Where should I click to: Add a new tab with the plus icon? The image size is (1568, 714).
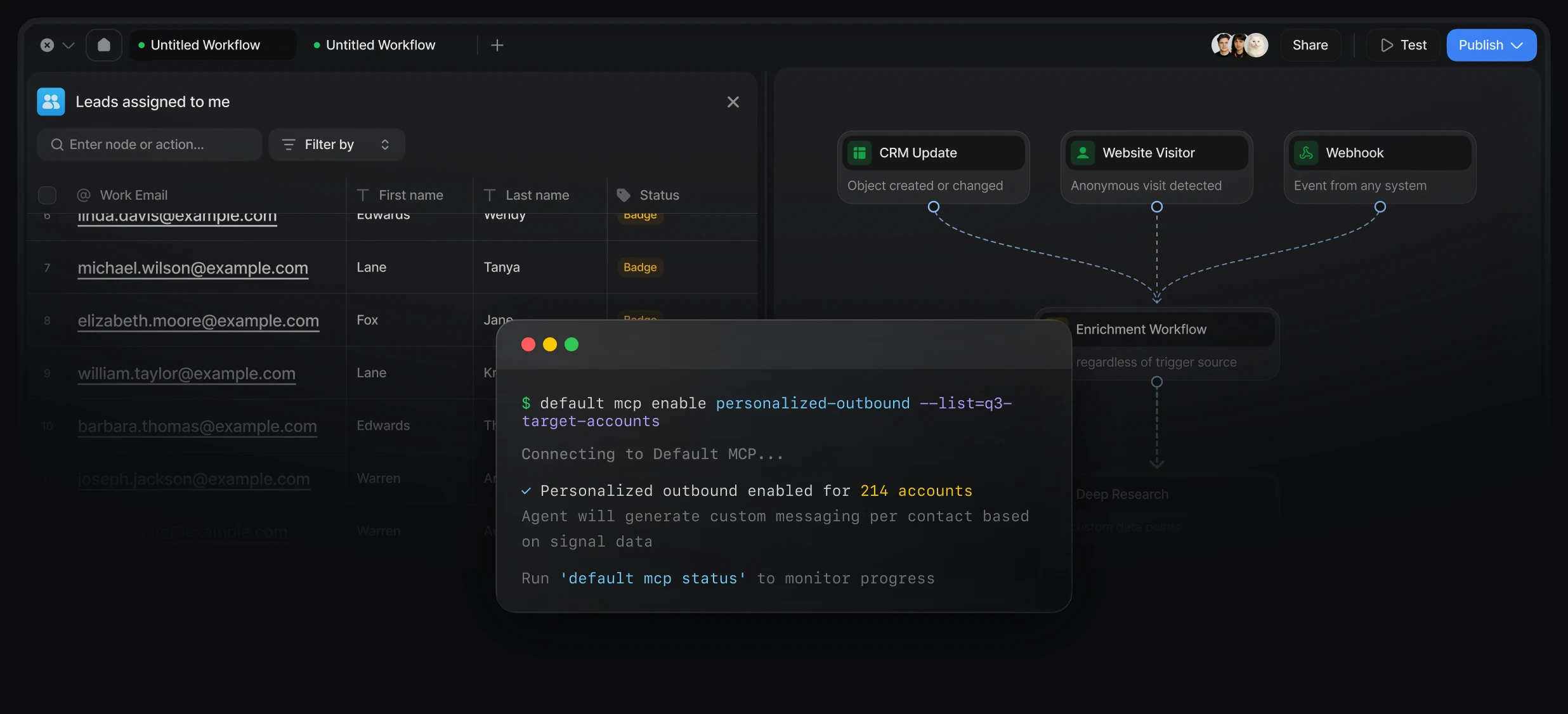[x=497, y=45]
